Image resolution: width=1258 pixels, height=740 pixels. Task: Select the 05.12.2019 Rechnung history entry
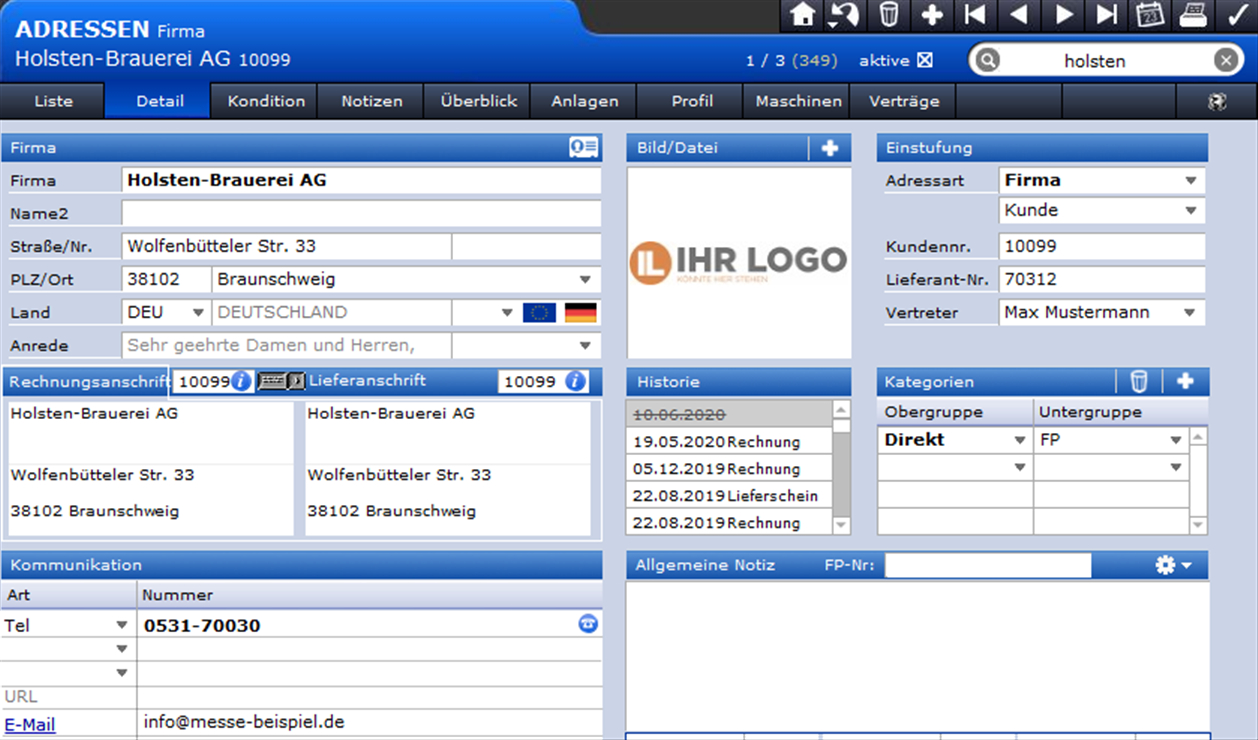[729, 469]
